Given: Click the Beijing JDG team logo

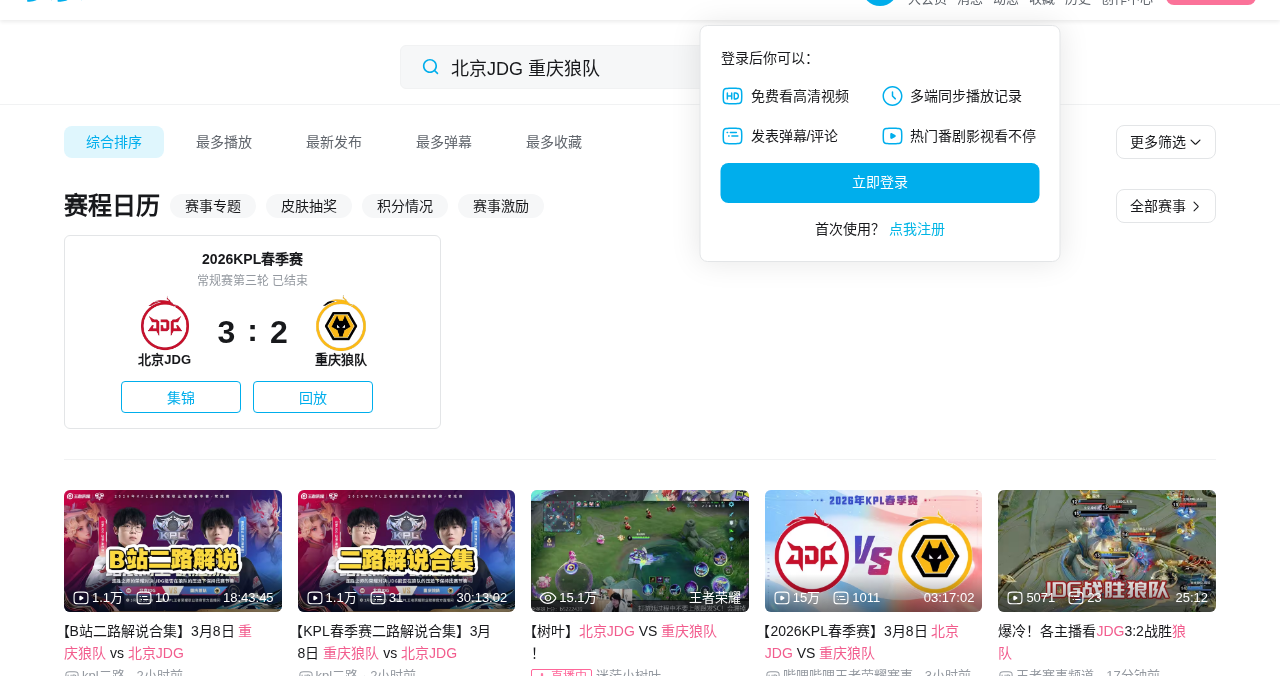Looking at the screenshot, I should tap(165, 325).
